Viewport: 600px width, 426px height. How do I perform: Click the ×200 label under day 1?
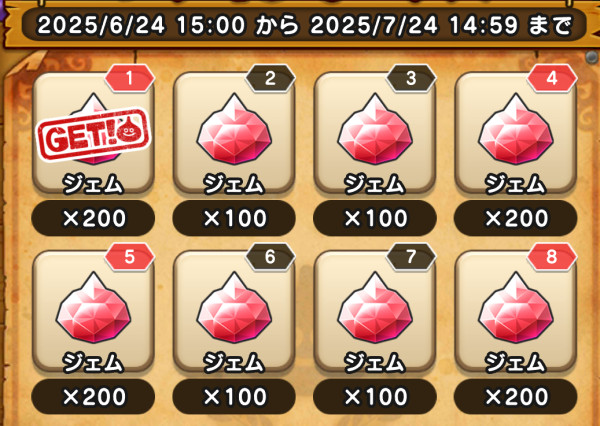coord(93,218)
